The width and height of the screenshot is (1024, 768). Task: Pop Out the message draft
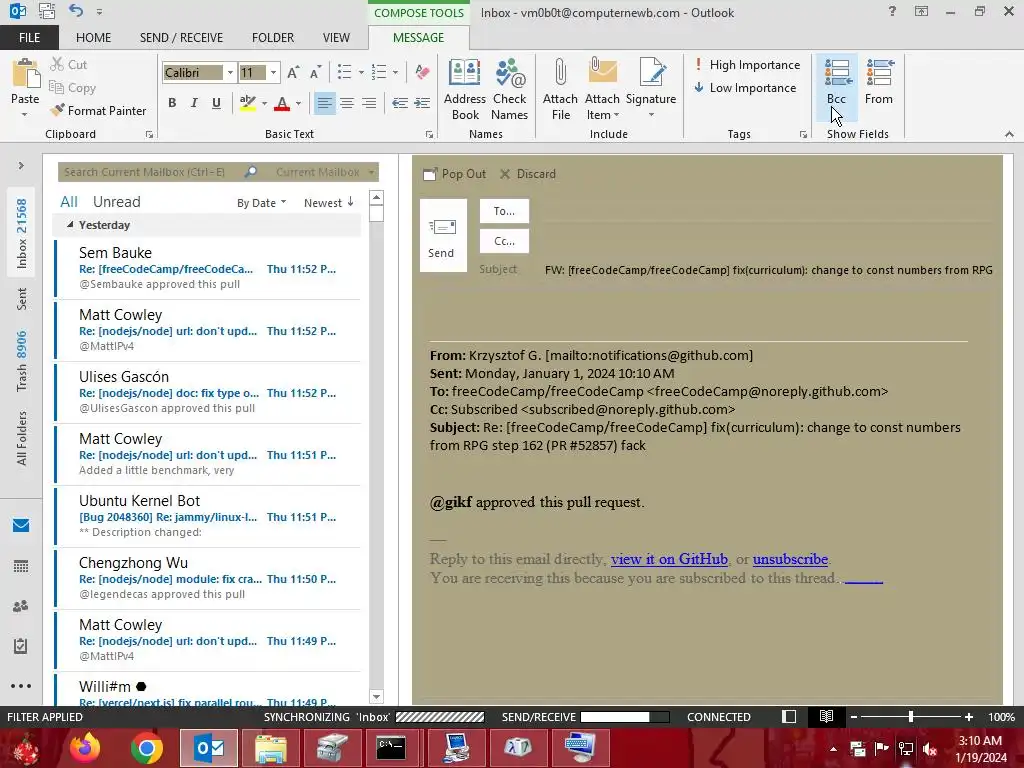455,174
